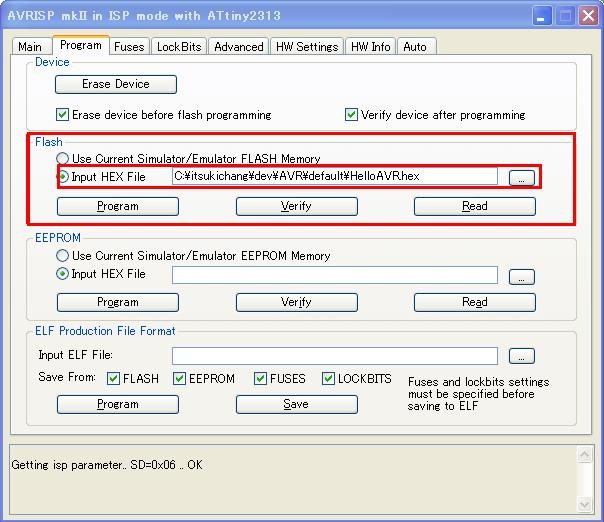Click Read in the EEPROM section
604x522 pixels.
pyautogui.click(x=475, y=302)
